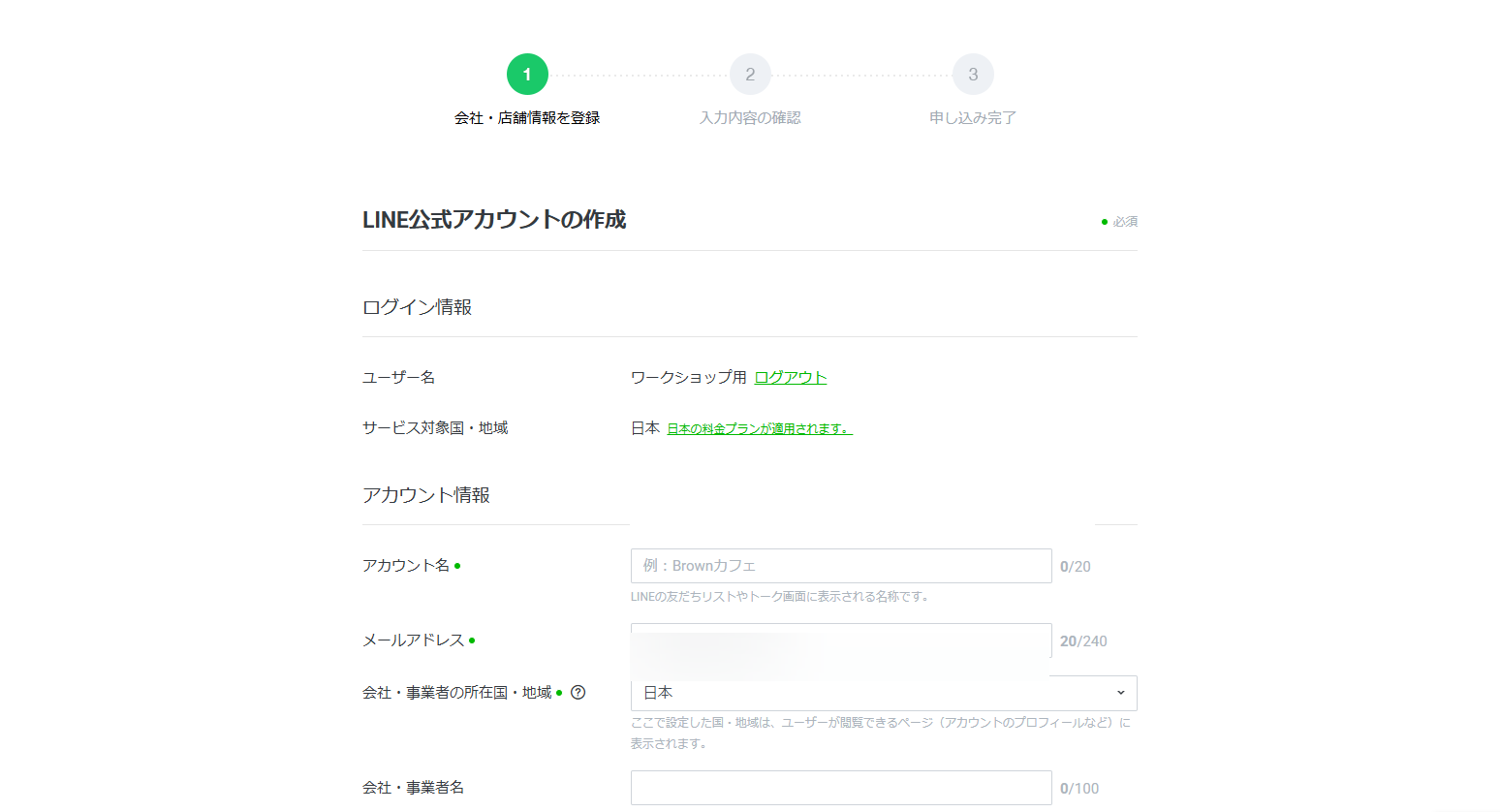Click the step 3 circle indicator
The width and height of the screenshot is (1500, 812).
point(972,74)
